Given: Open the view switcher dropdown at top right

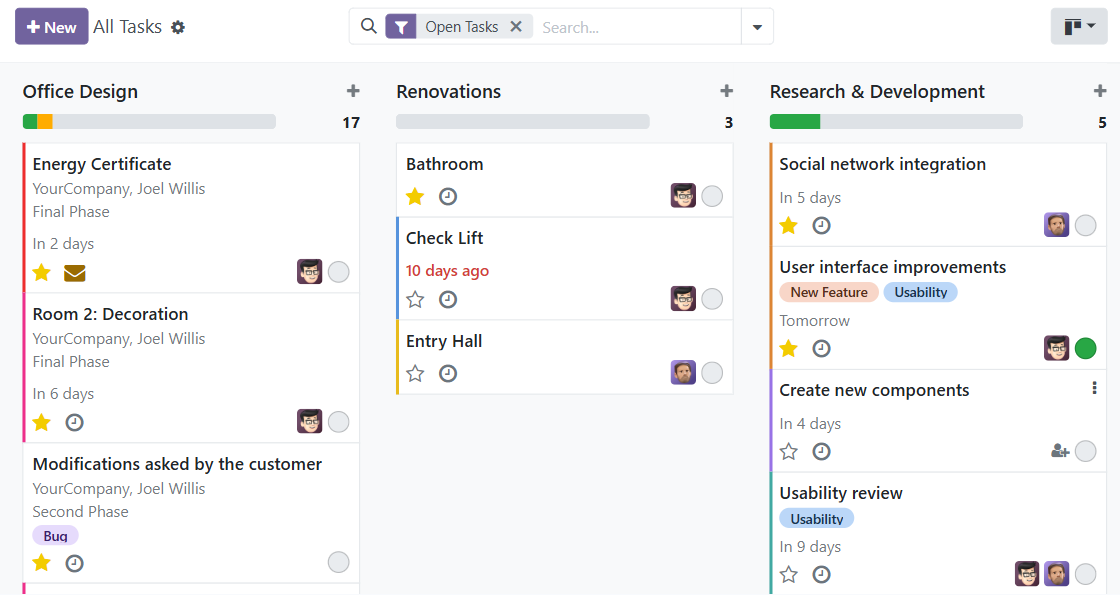Looking at the screenshot, I should (x=1078, y=26).
